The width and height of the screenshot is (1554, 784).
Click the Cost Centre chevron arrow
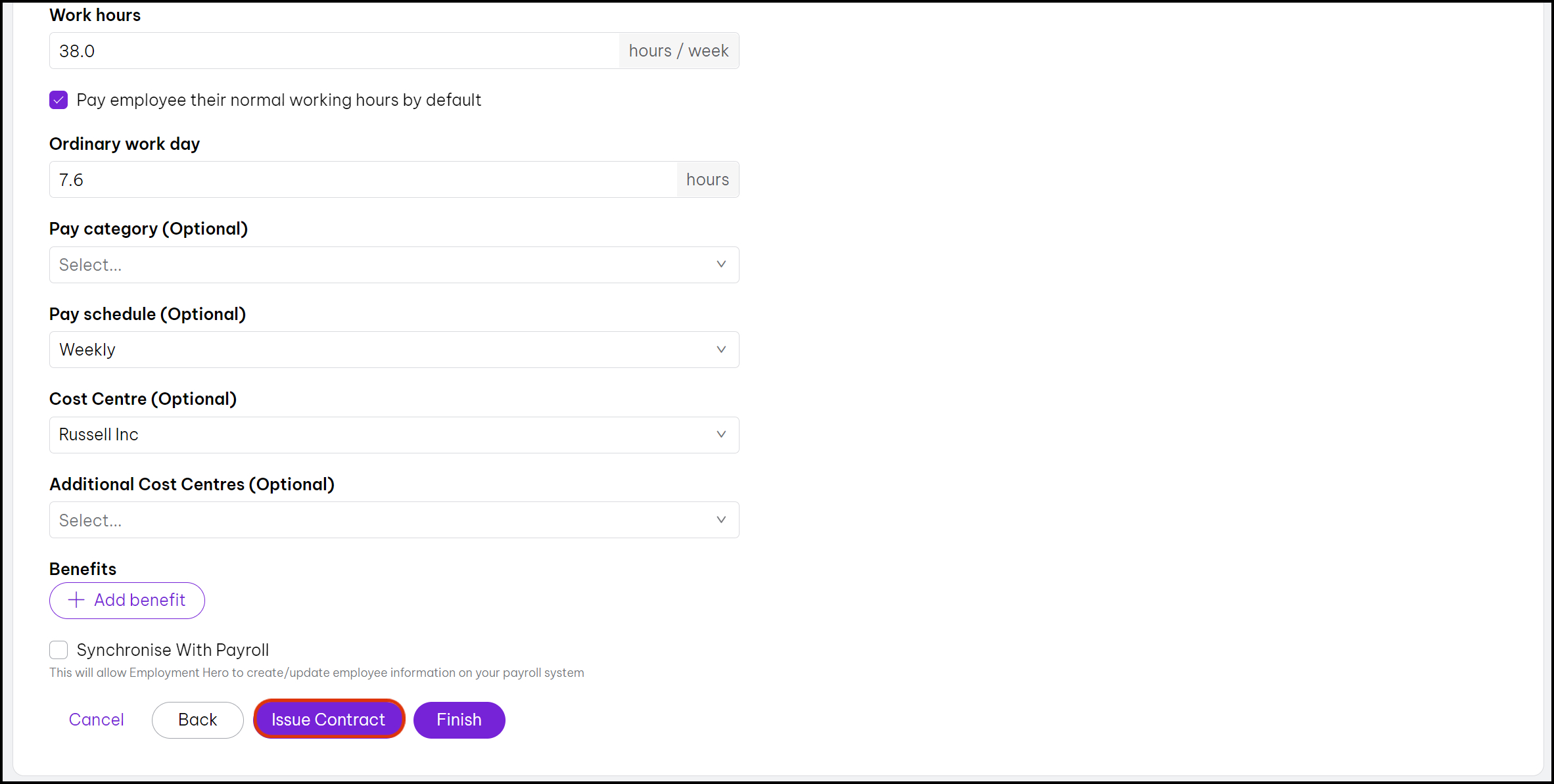(721, 434)
